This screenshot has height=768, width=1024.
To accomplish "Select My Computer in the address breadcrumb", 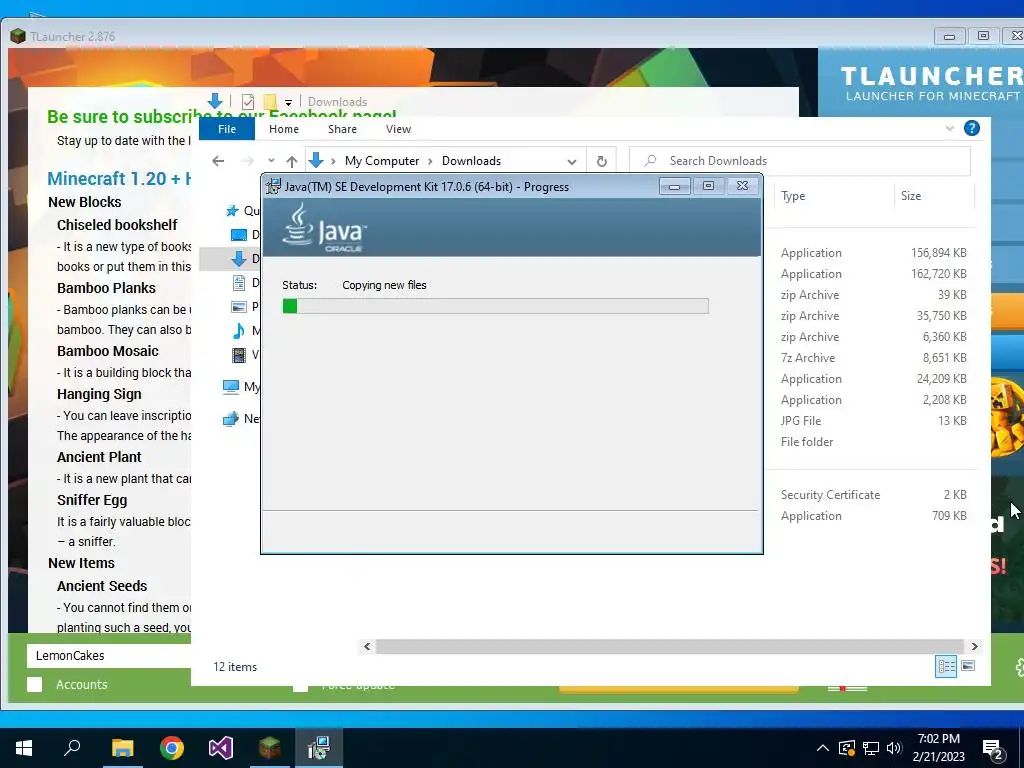I will point(382,161).
